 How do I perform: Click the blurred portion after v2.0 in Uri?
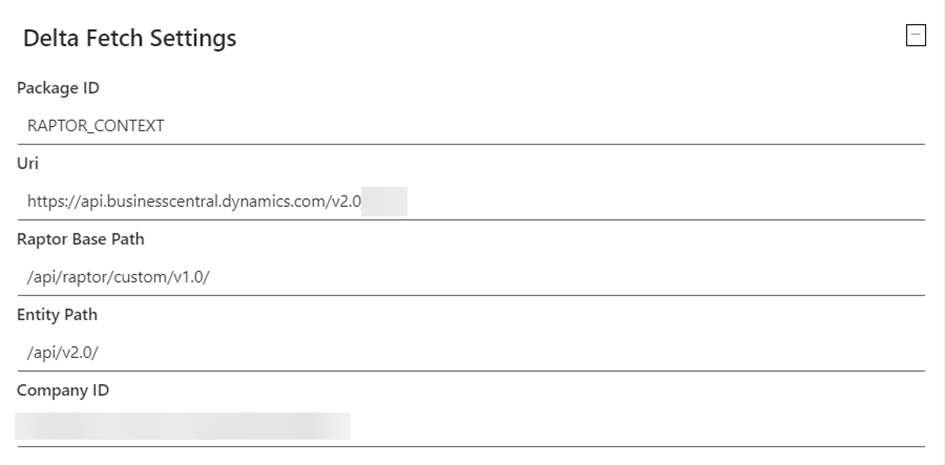tap(384, 201)
